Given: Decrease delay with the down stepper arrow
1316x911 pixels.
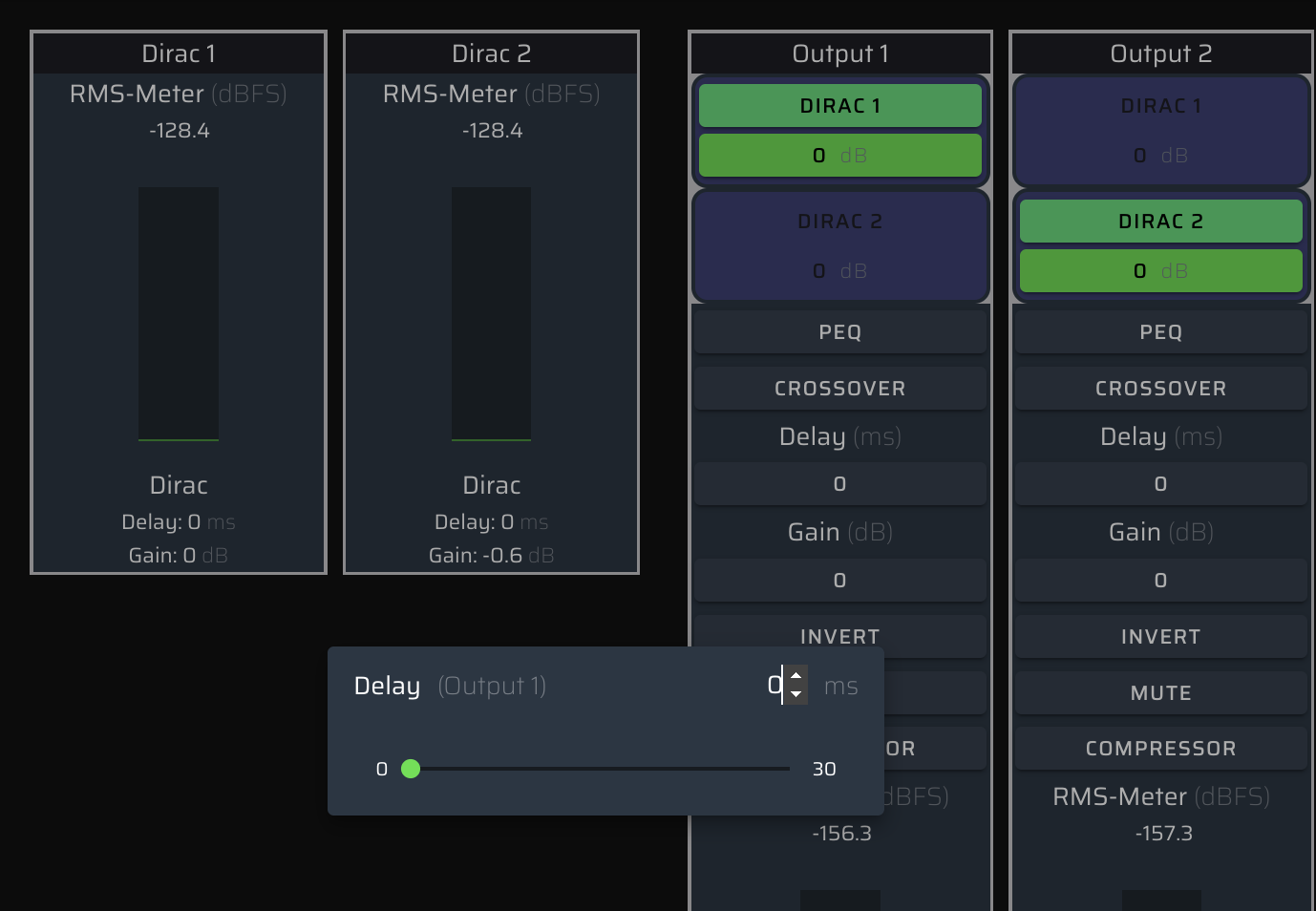Looking at the screenshot, I should coord(796,694).
